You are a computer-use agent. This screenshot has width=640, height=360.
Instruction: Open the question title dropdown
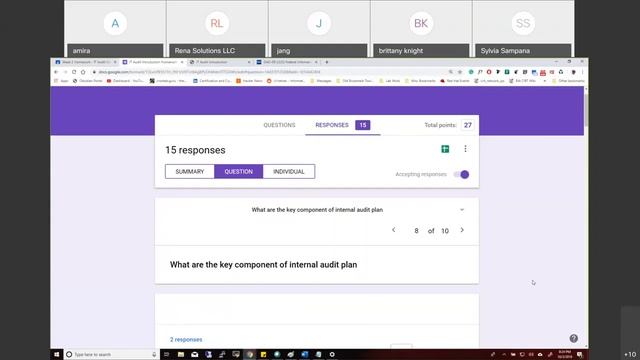click(317, 210)
